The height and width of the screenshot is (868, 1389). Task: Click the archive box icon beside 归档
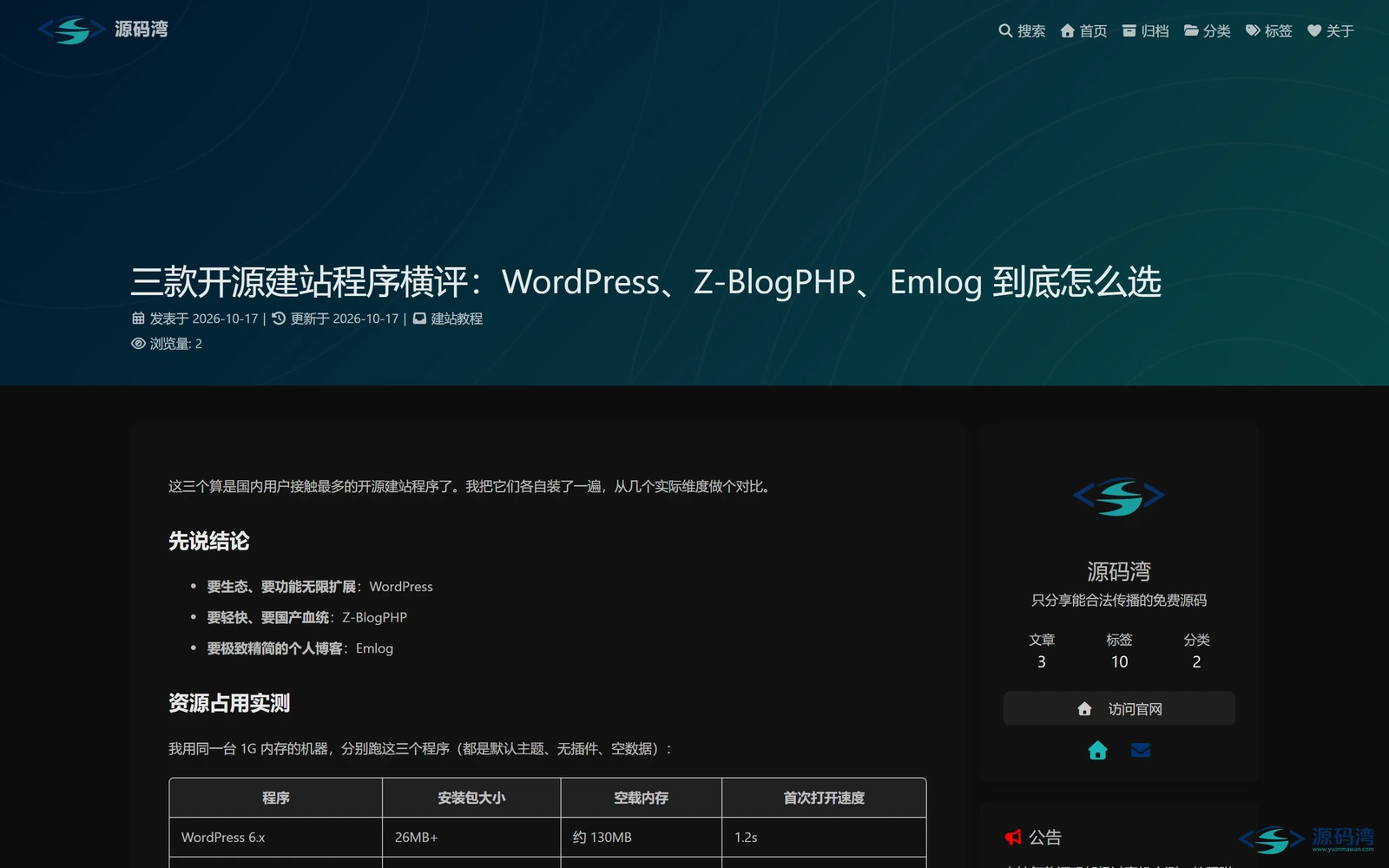pyautogui.click(x=1129, y=30)
